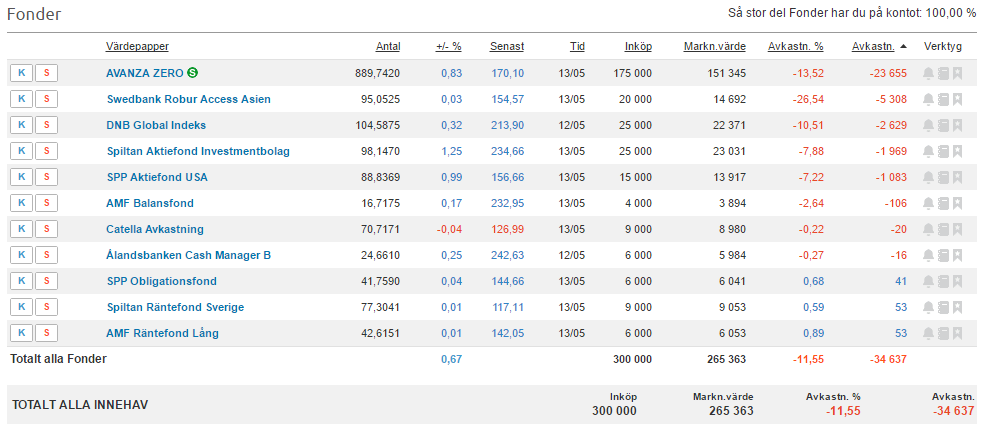Sort the table by the Avkastn. column
Image resolution: width=983 pixels, height=424 pixels.
[x=873, y=46]
